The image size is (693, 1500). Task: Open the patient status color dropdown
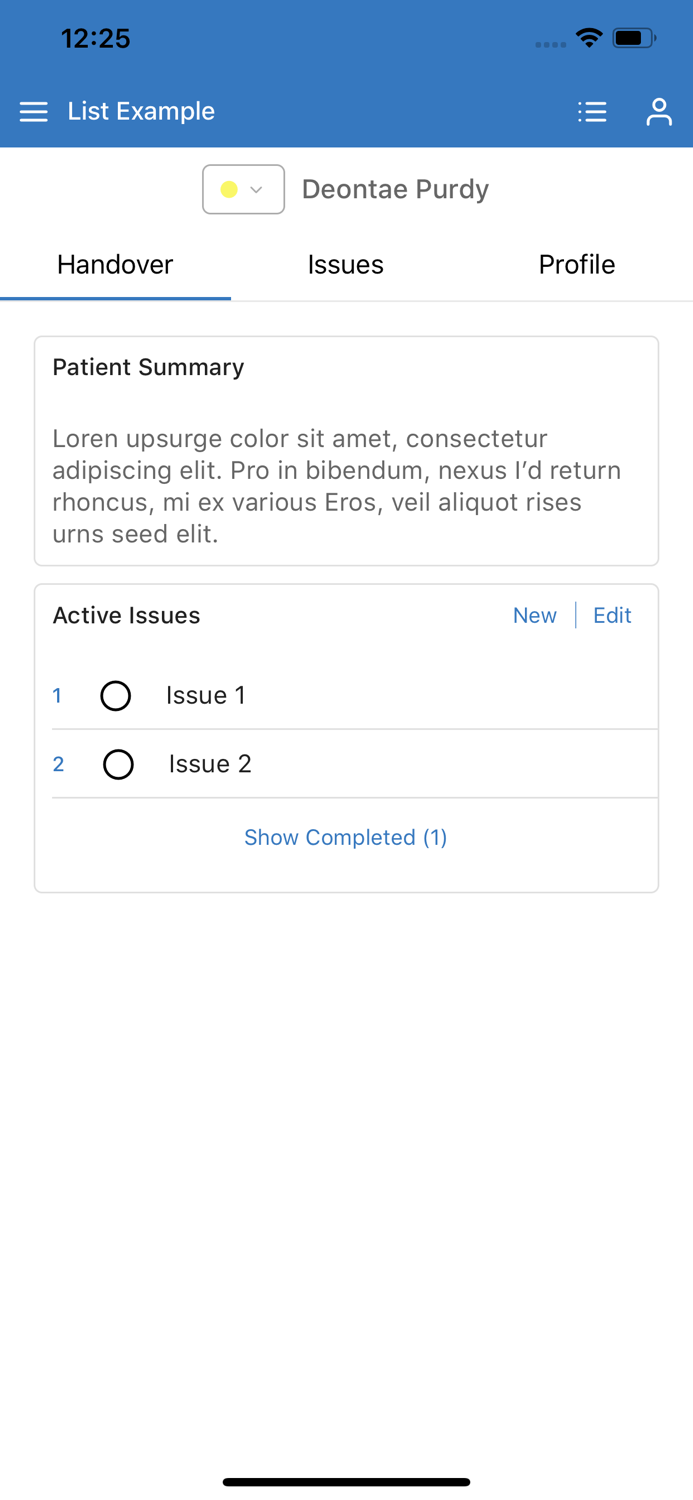(244, 189)
